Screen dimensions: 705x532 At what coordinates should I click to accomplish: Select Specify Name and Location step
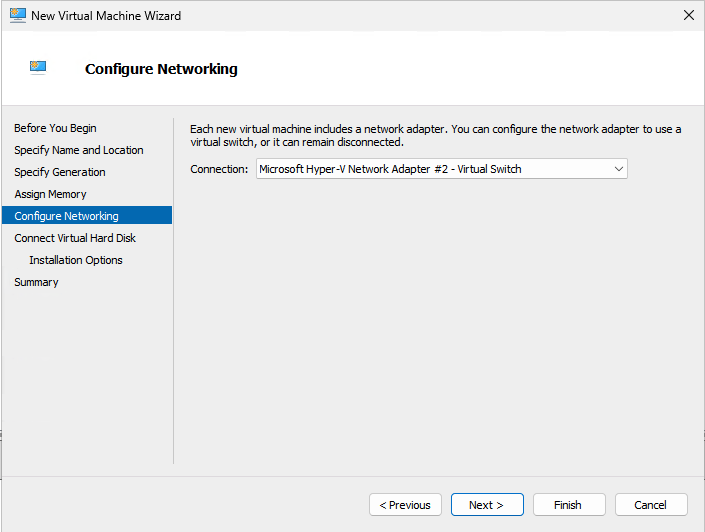[79, 150]
